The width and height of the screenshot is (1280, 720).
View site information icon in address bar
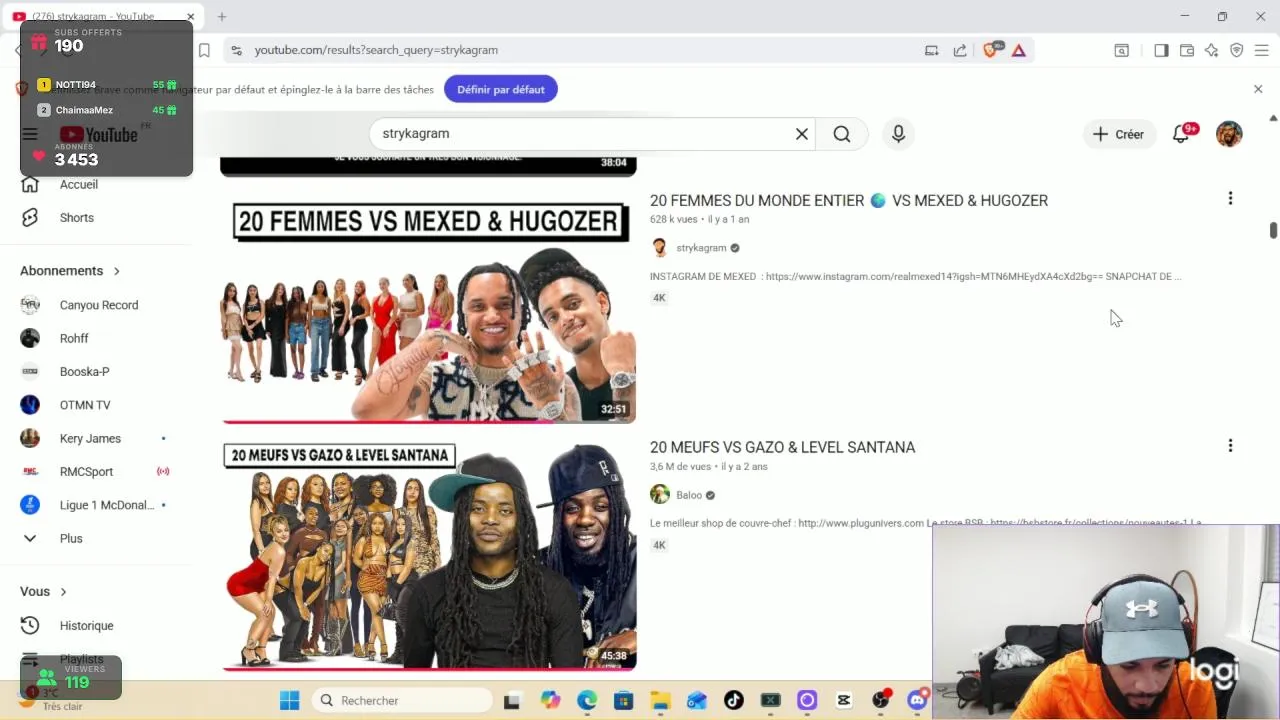pyautogui.click(x=236, y=50)
